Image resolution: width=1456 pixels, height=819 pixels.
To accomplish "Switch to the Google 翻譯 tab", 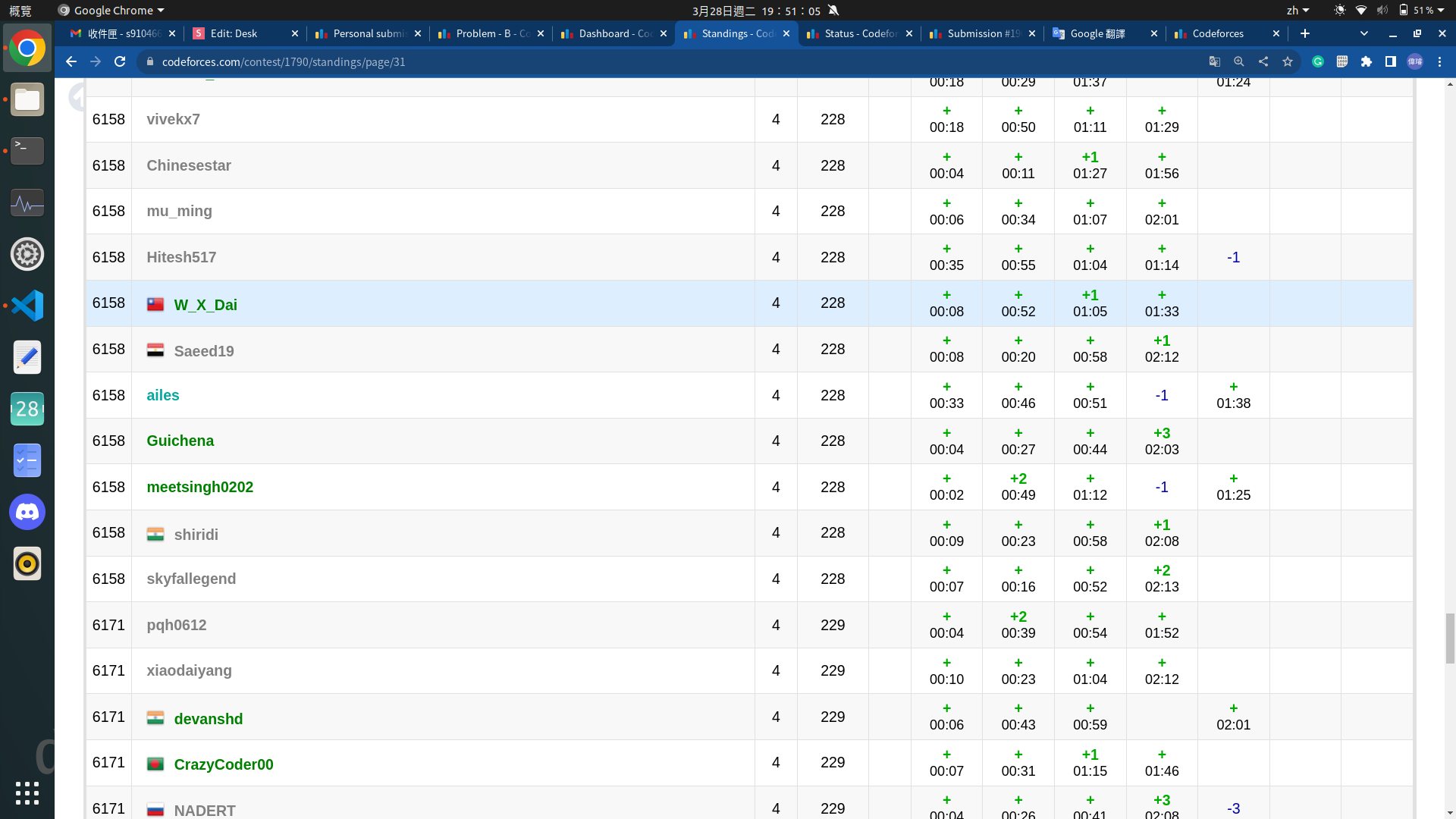I will click(x=1097, y=33).
